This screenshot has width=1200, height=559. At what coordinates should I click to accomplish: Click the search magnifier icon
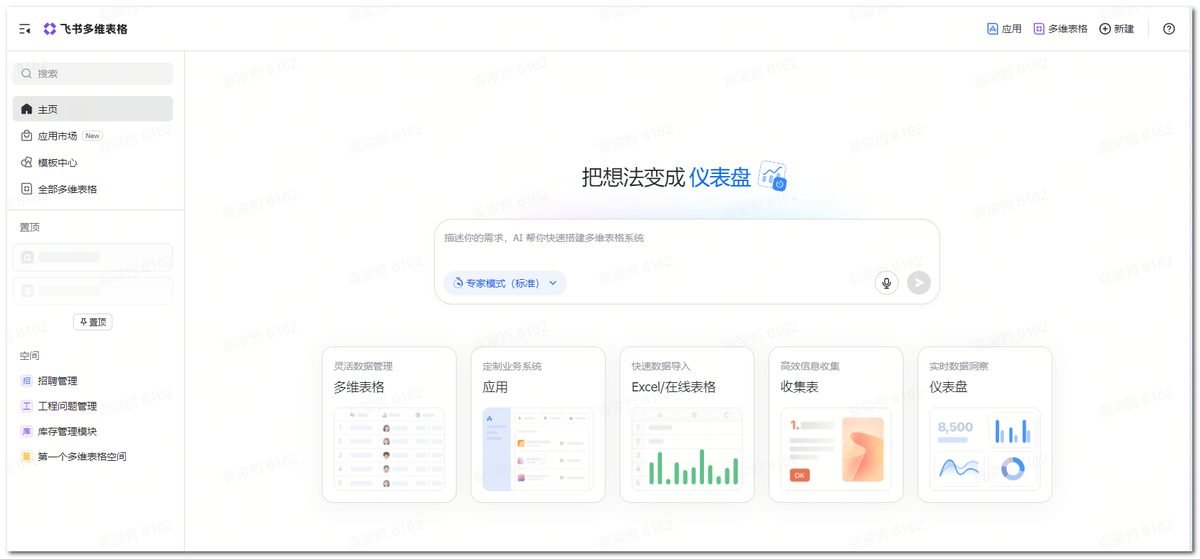click(27, 73)
